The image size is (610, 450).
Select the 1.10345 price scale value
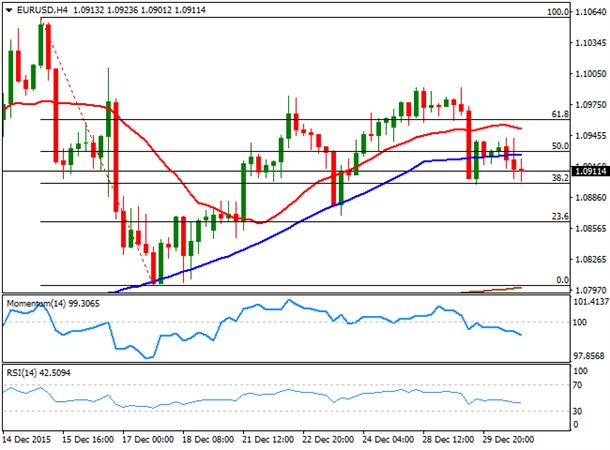coord(591,43)
